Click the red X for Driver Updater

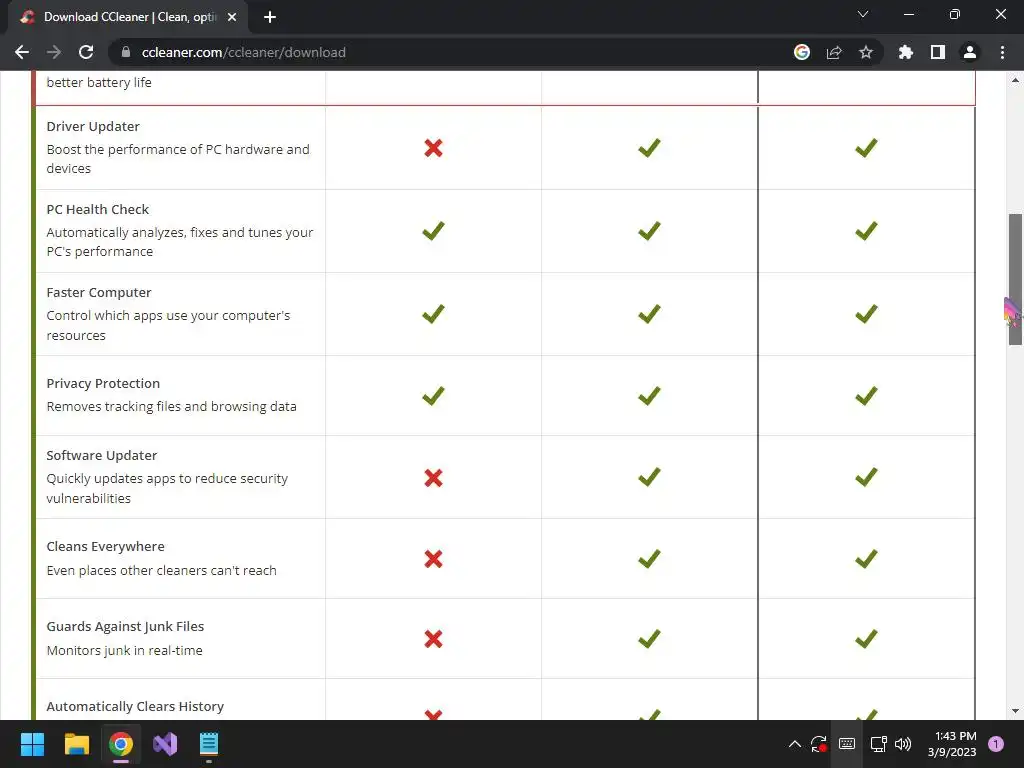point(434,148)
